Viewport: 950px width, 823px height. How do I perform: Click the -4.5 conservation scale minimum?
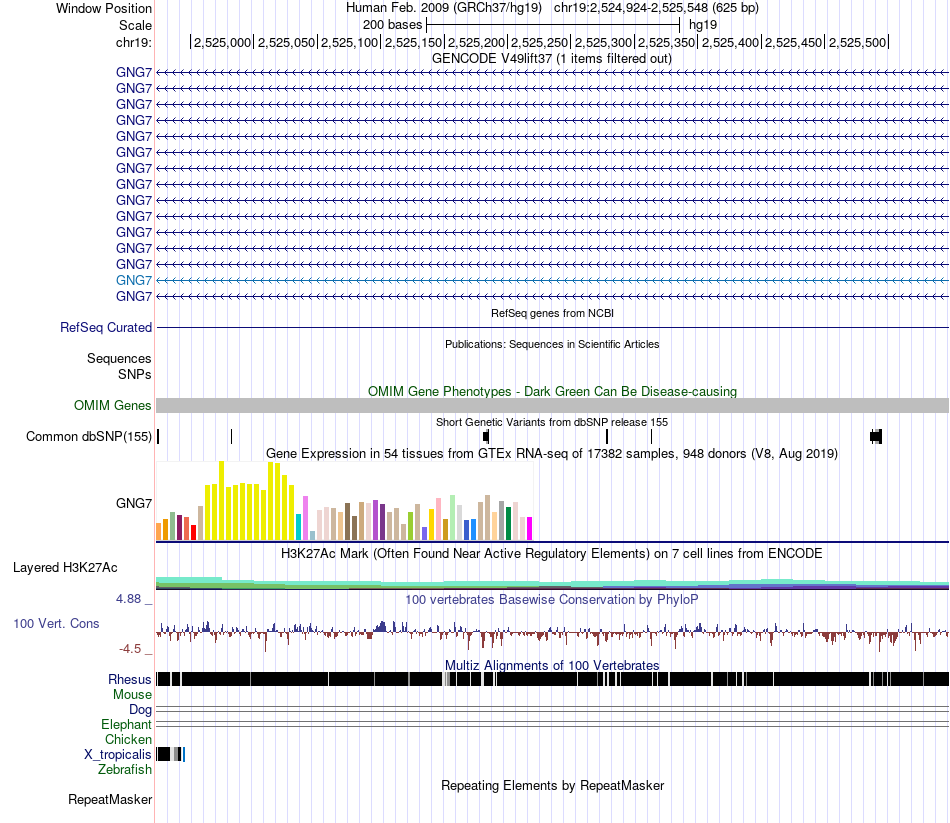pos(130,649)
